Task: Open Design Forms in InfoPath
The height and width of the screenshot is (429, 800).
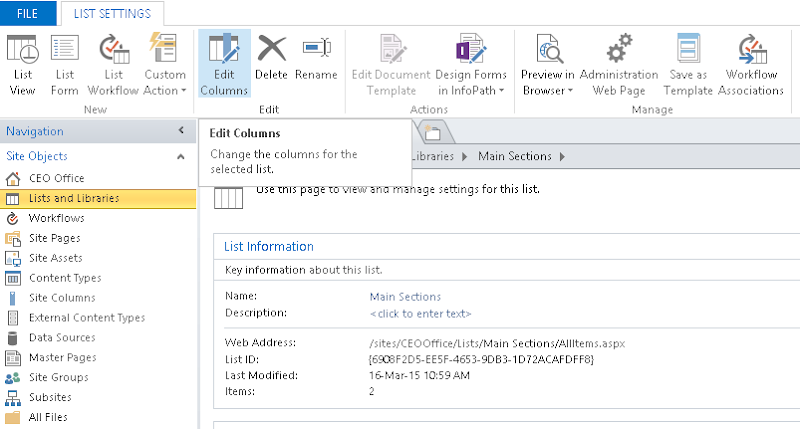Action: pos(470,49)
